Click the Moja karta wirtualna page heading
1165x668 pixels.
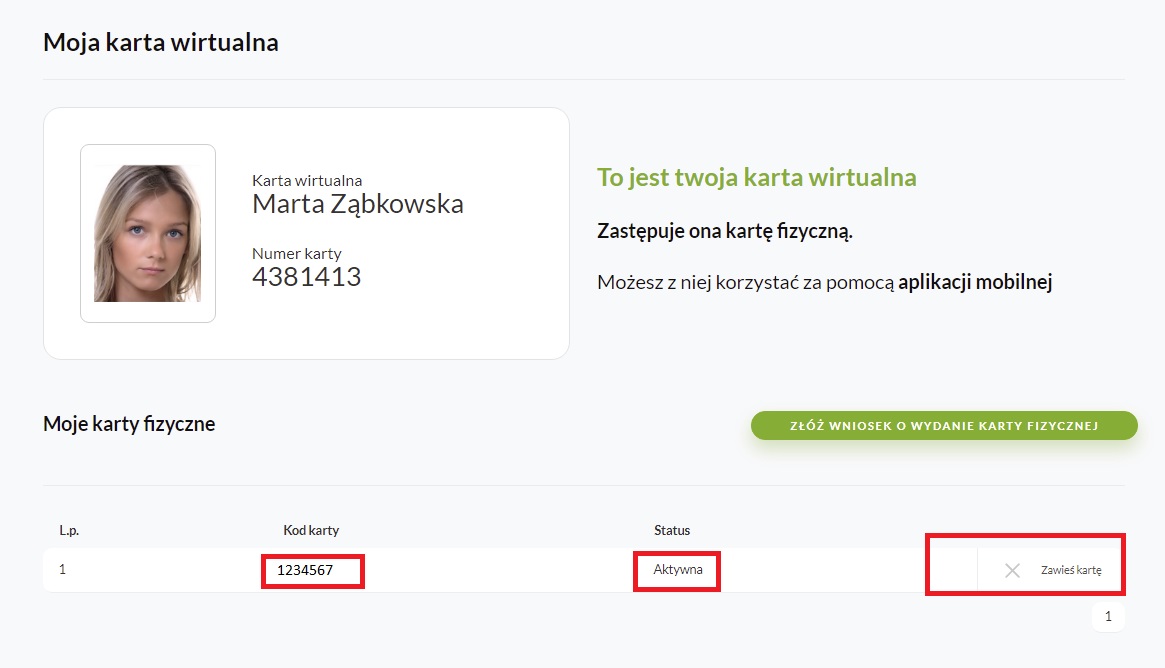(161, 43)
